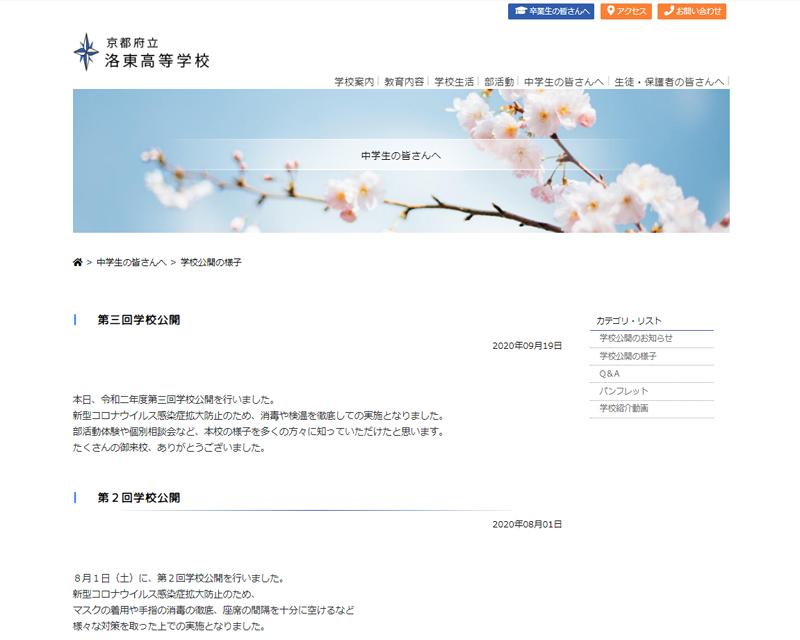
Task: Go to the 部活動 menu item
Action: (499, 81)
